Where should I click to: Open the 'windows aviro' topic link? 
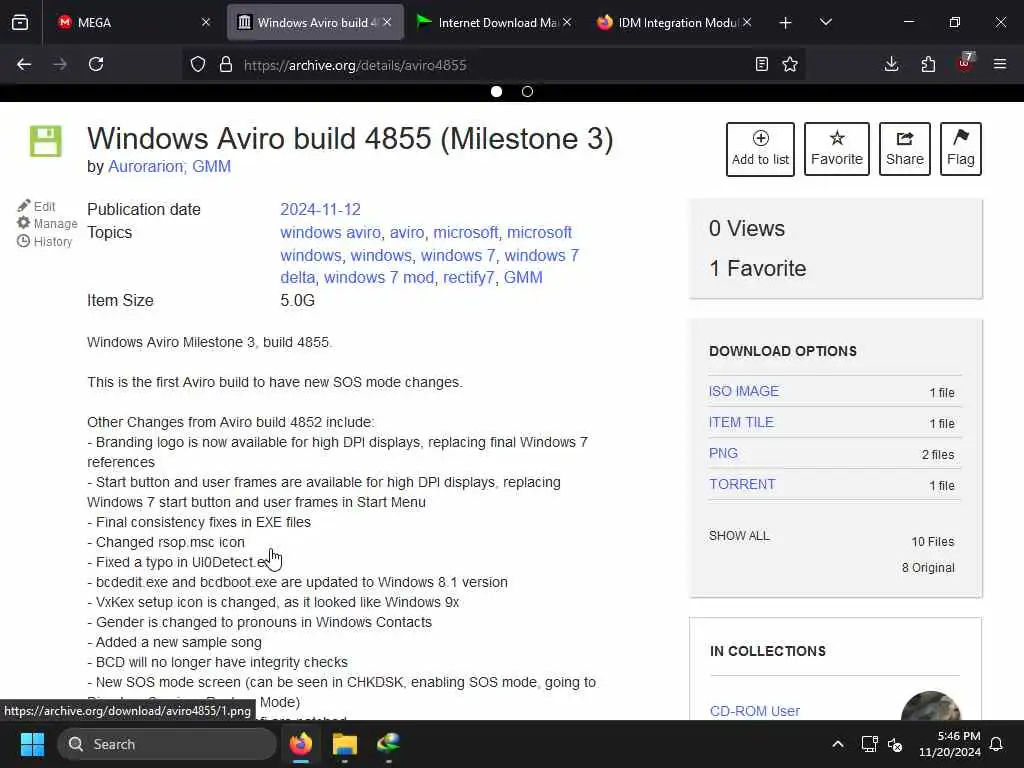330,232
